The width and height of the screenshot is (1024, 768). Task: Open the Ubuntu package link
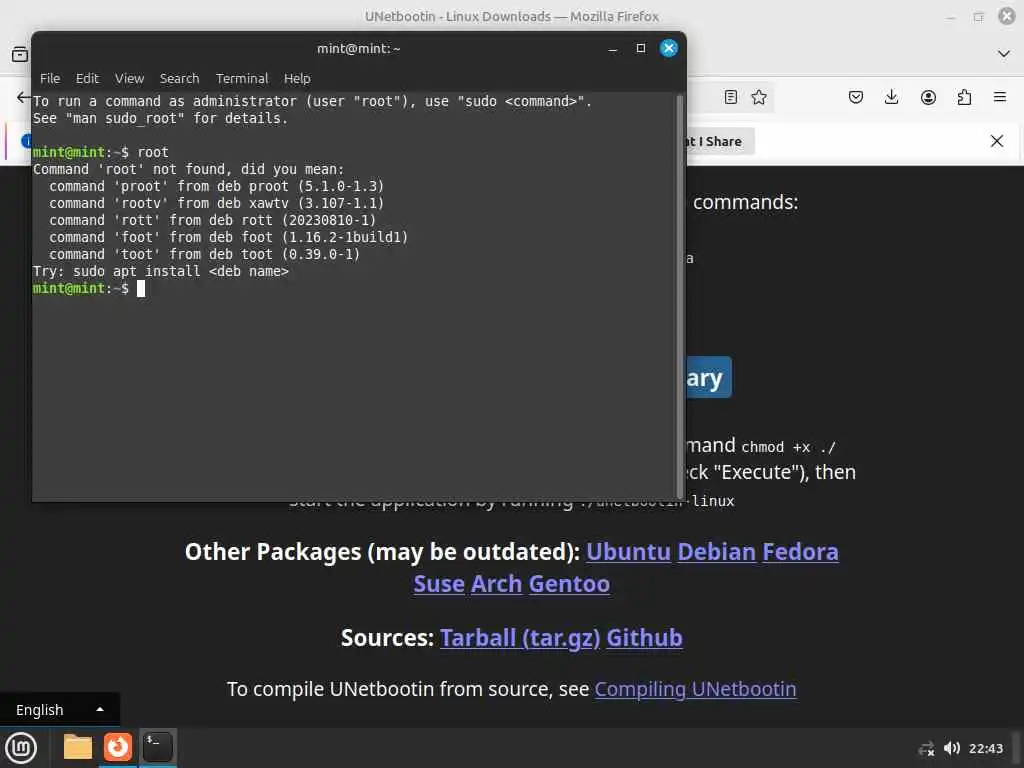tap(628, 552)
